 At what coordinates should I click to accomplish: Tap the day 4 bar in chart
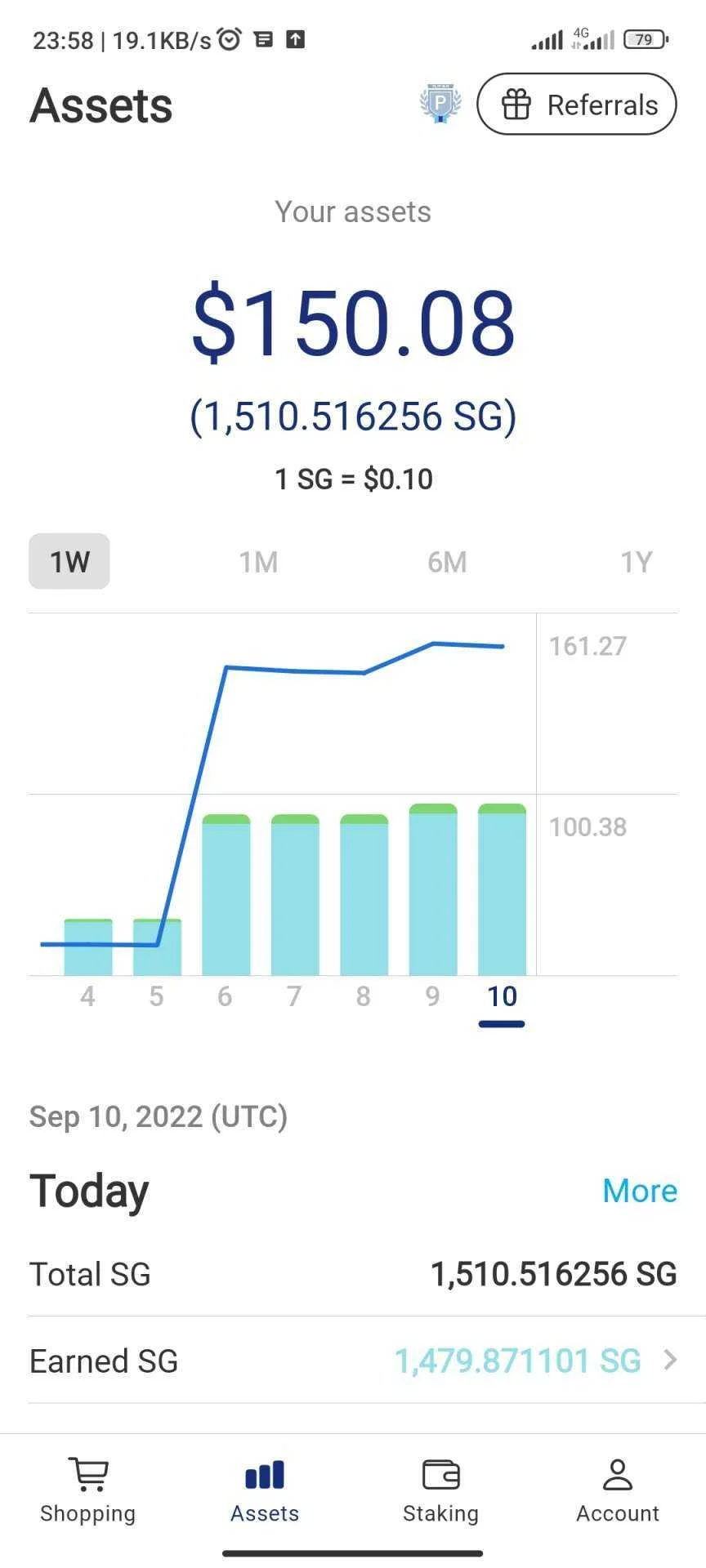pyautogui.click(x=88, y=947)
